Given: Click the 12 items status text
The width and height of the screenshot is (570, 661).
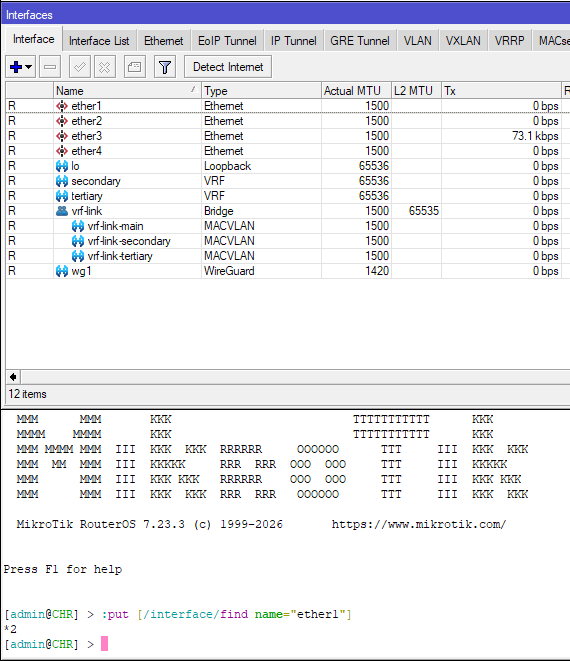Looking at the screenshot, I should 27,394.
